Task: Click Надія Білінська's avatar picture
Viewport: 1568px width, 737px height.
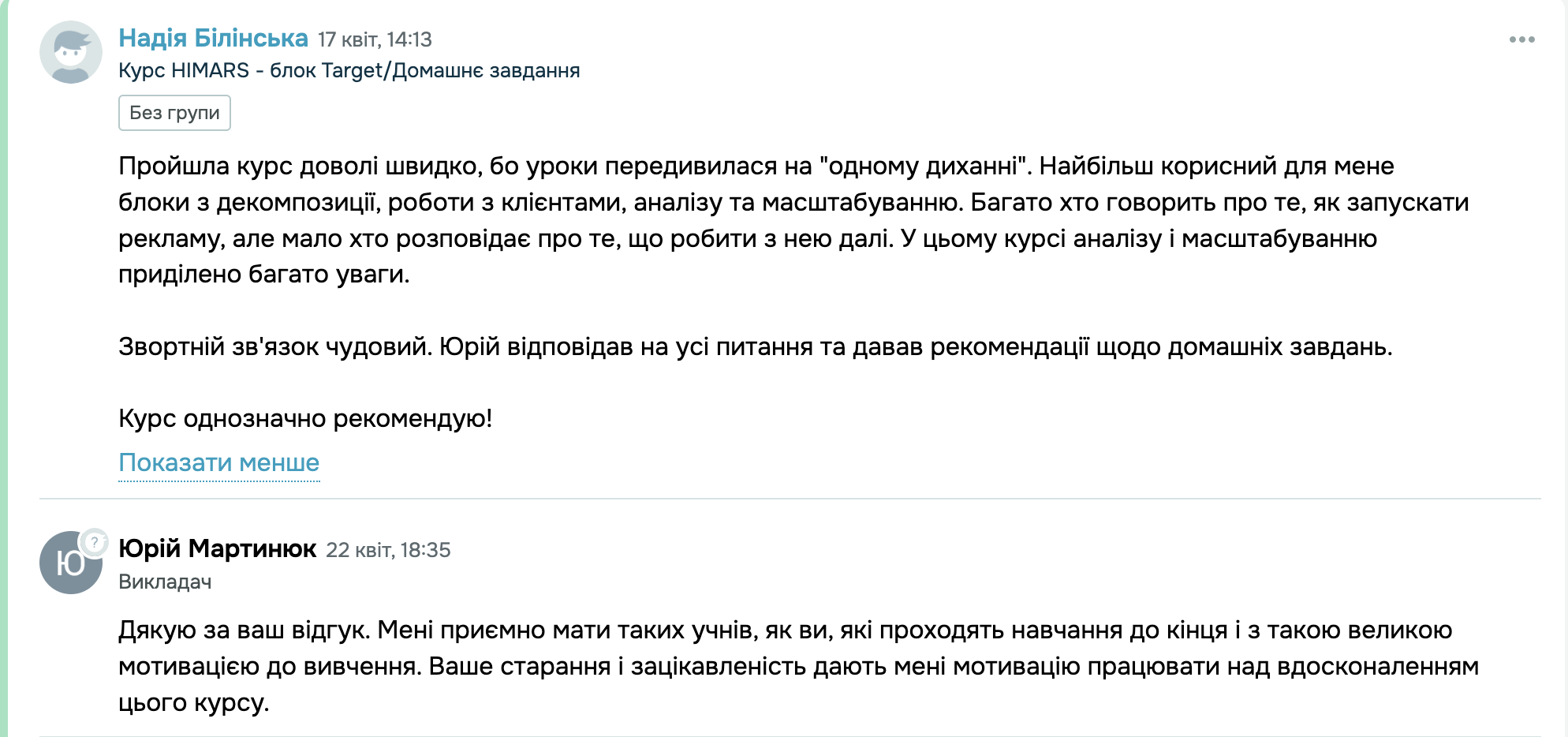Action: tap(71, 52)
